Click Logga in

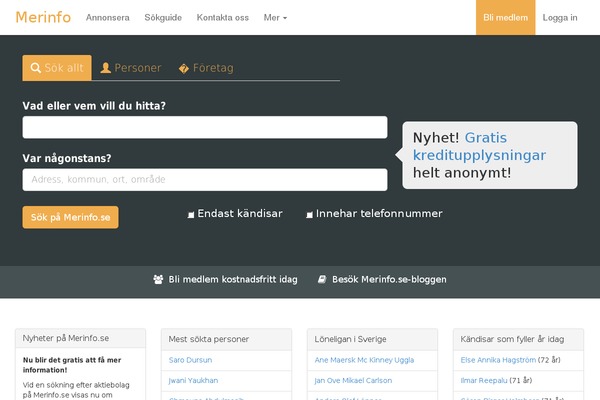560,18
